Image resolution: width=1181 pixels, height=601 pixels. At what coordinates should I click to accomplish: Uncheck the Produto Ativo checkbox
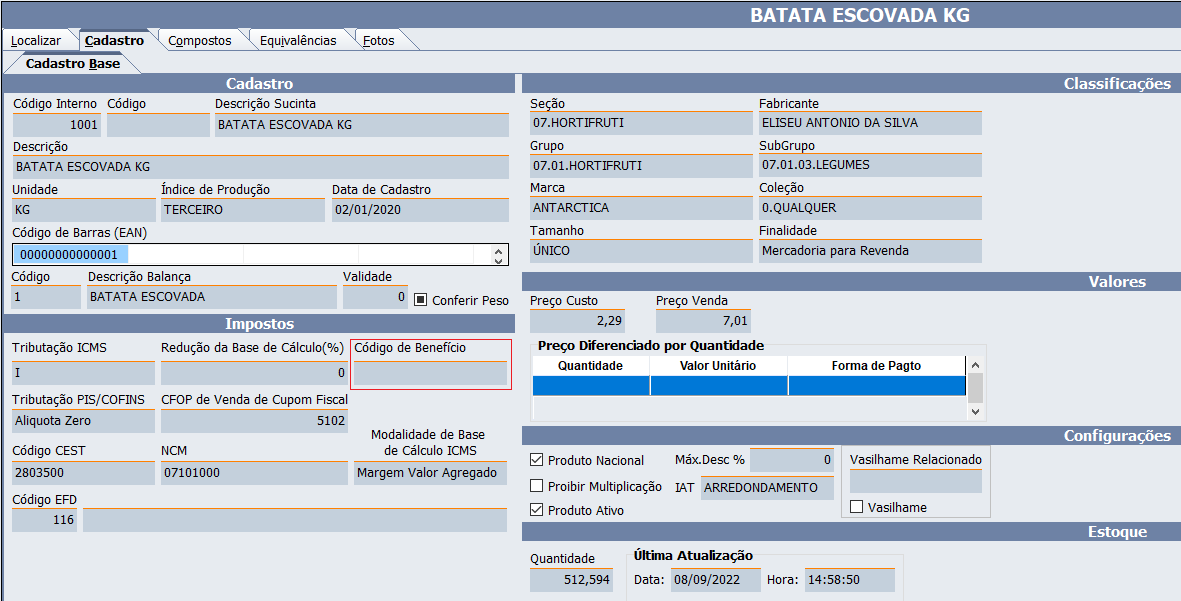click(536, 511)
